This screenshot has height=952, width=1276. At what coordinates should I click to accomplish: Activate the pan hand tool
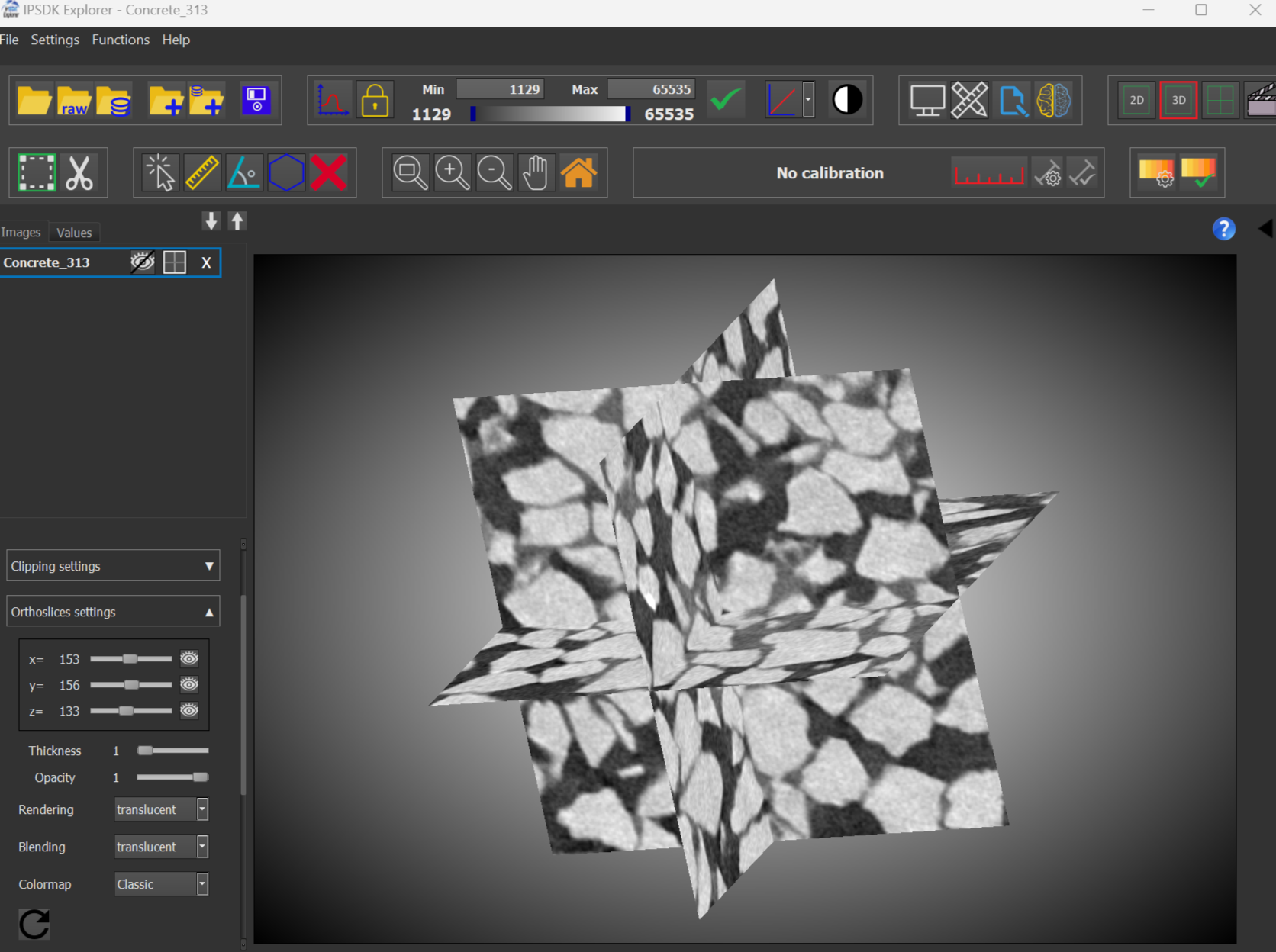click(x=536, y=172)
